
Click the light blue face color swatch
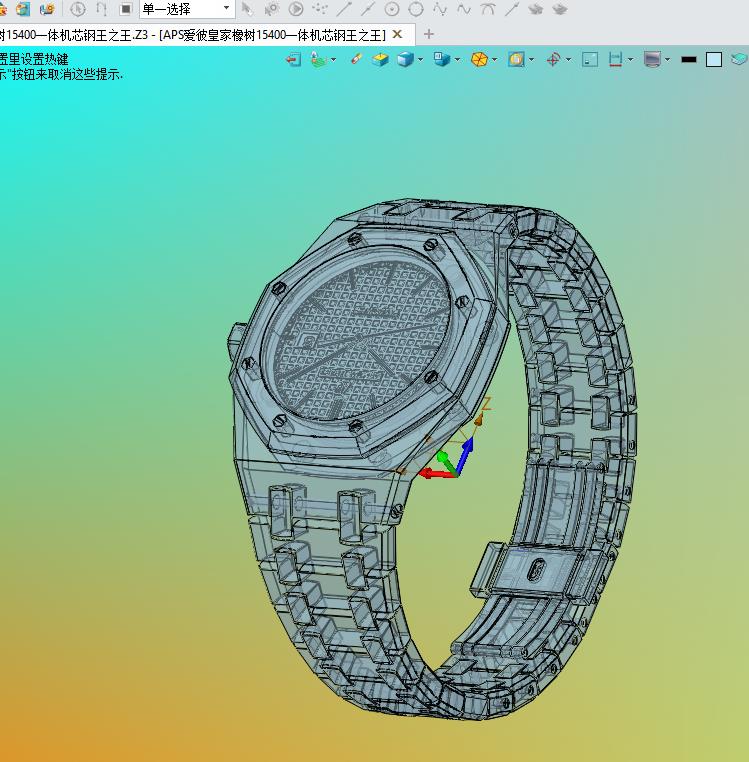714,60
